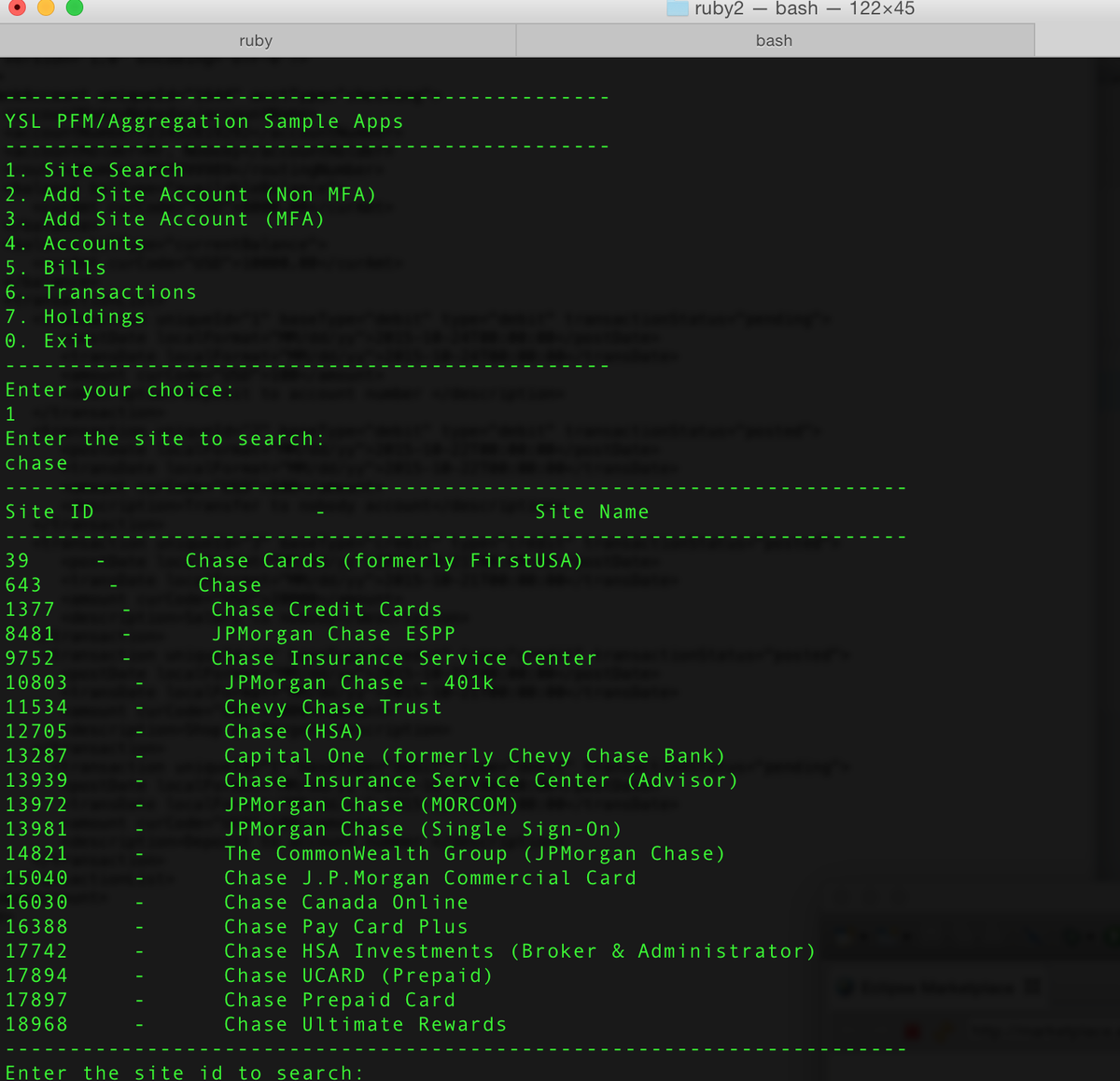The height and width of the screenshot is (1081, 1120).
Task: Select the 'Chase Ultimate Rewards' site entry
Action: coord(365,1024)
